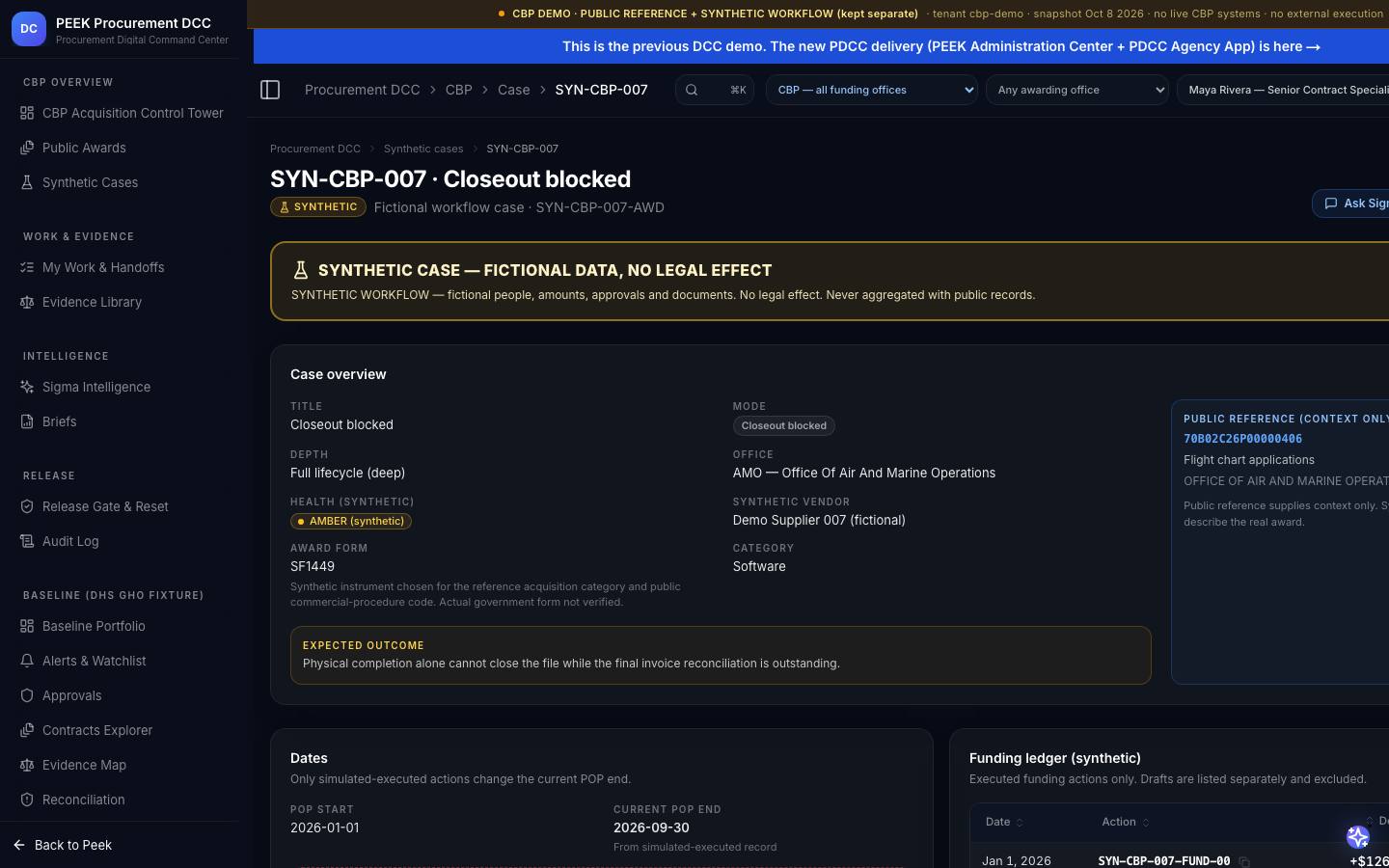Click the Closeout blocked mode chip
This screenshot has width=1389, height=868.
784,425
